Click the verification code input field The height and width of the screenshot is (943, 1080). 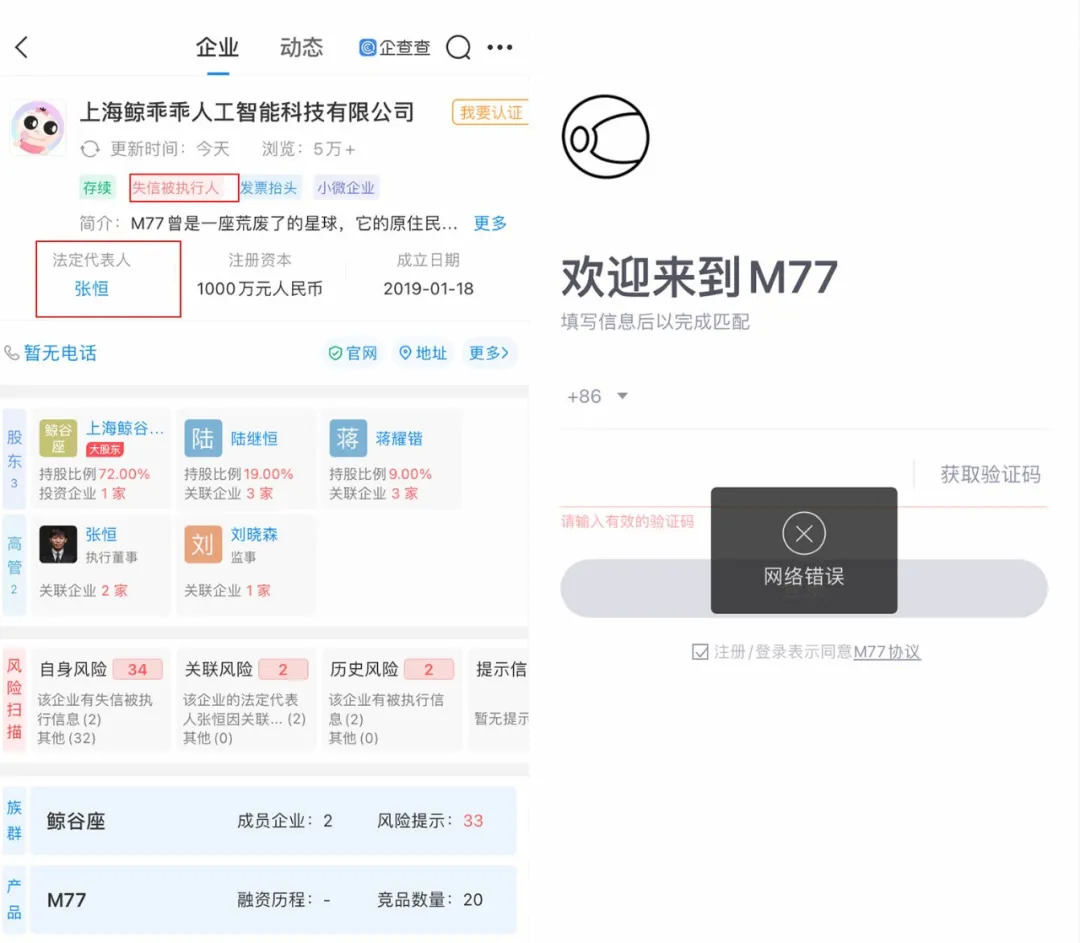point(736,475)
